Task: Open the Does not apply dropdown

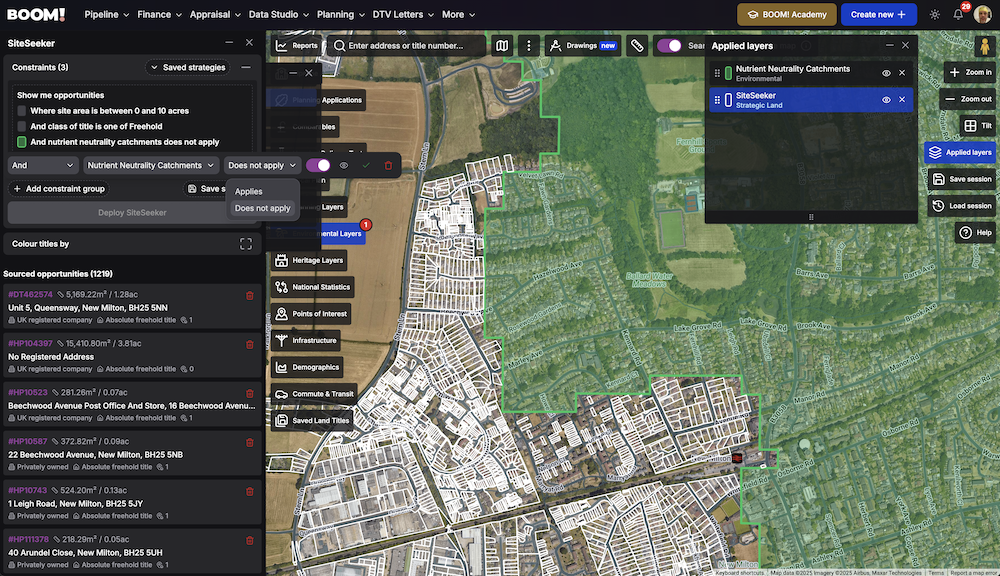Action: tap(262, 165)
